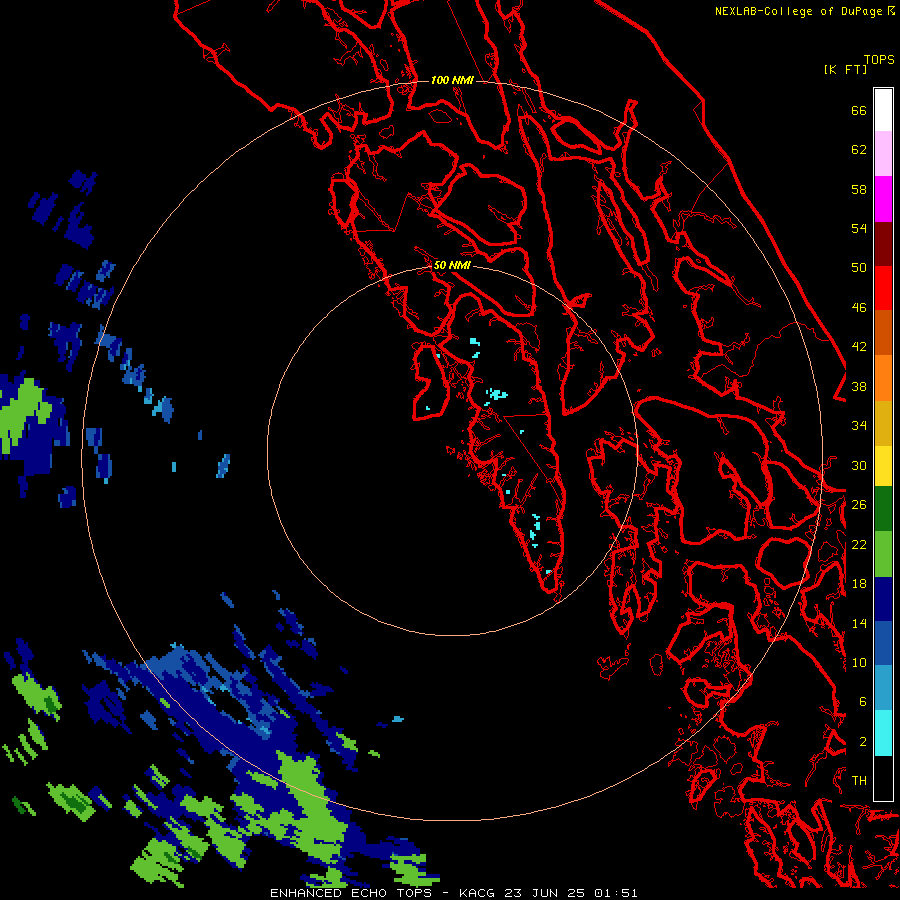The height and width of the screenshot is (900, 900).
Task: Click the TOPS legend title
Action: point(879,59)
